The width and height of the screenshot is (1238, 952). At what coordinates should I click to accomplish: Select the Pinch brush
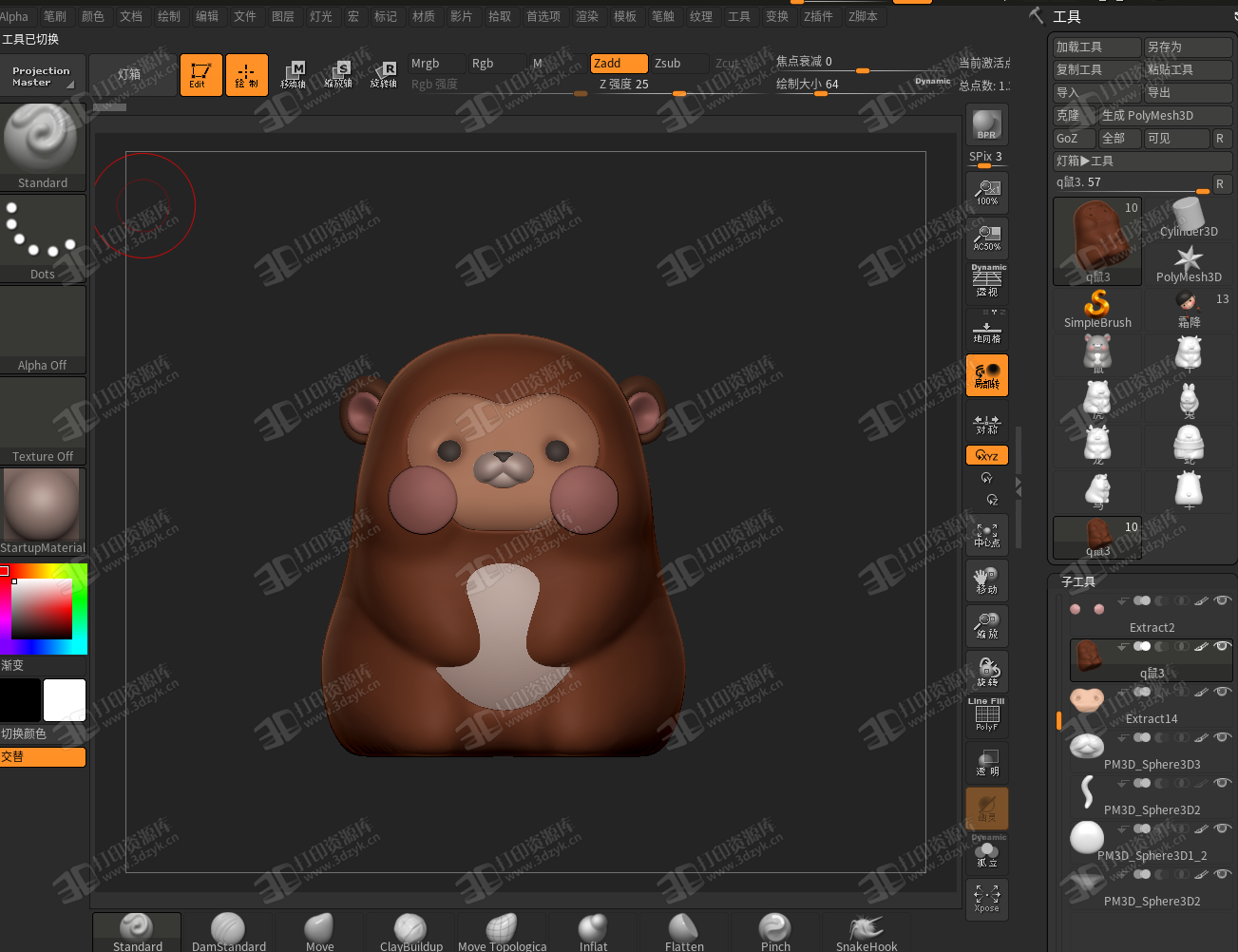point(775,932)
